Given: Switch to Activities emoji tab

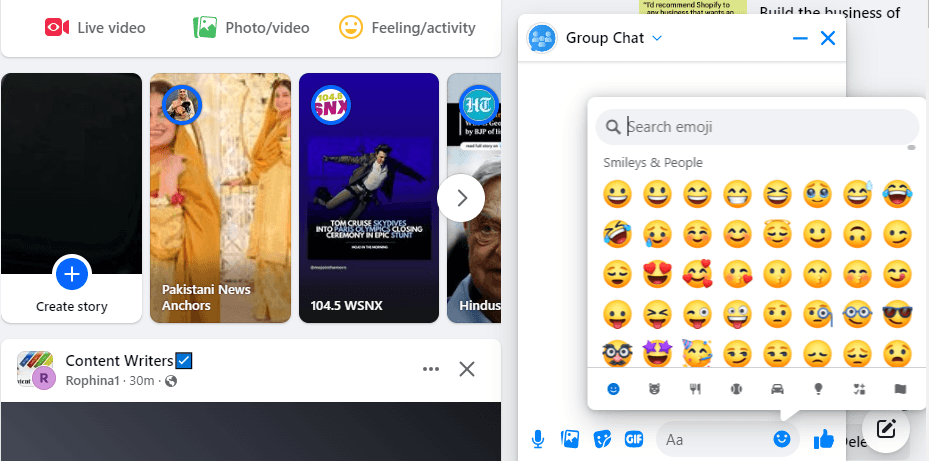Looking at the screenshot, I should [x=736, y=389].
